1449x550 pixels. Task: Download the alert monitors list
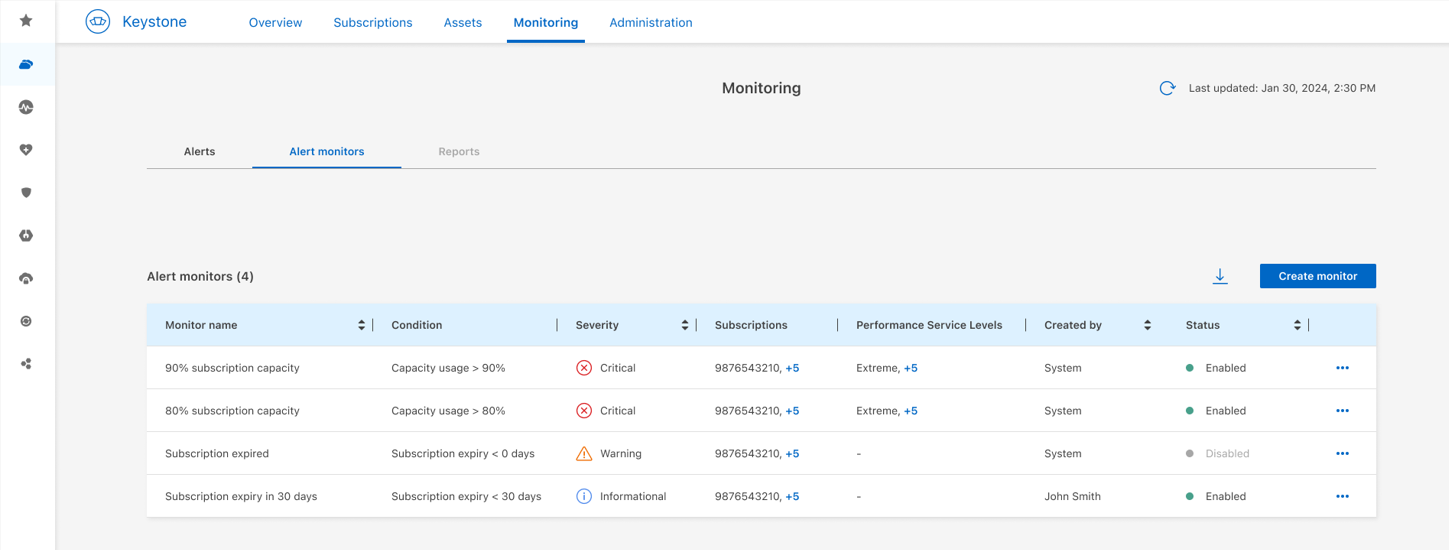pyautogui.click(x=1220, y=277)
